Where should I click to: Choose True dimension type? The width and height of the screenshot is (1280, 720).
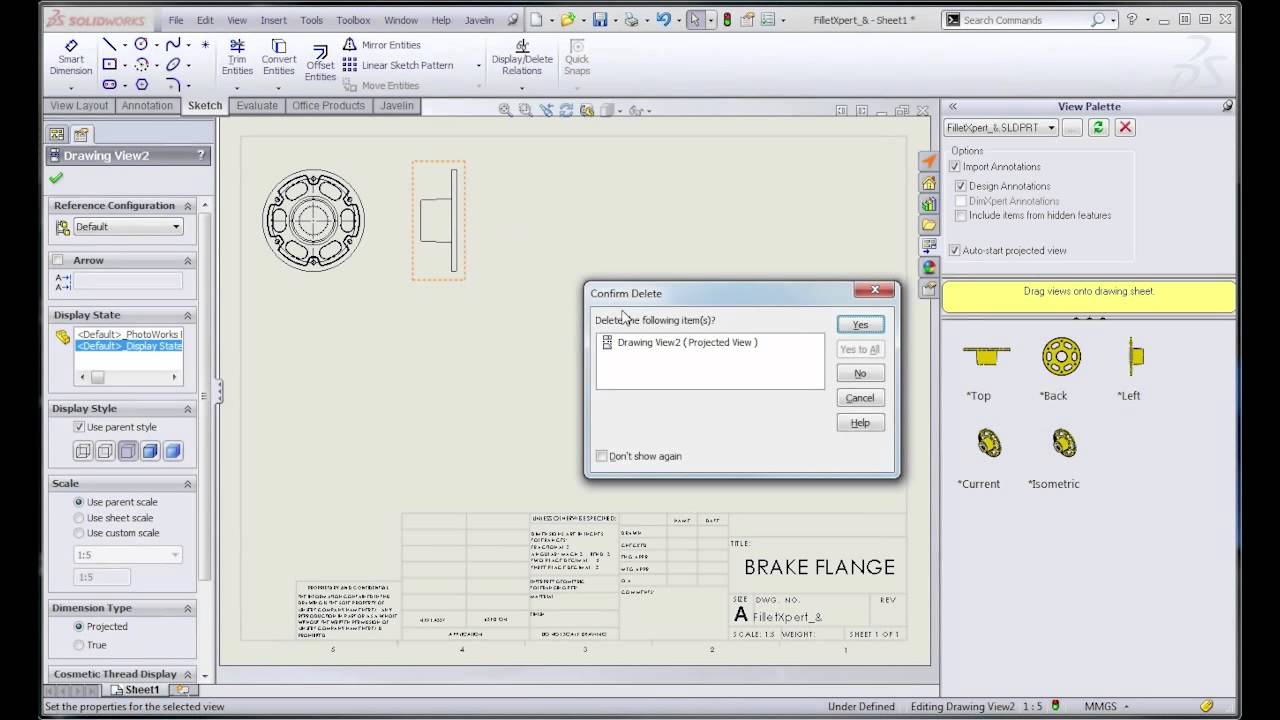tap(79, 645)
